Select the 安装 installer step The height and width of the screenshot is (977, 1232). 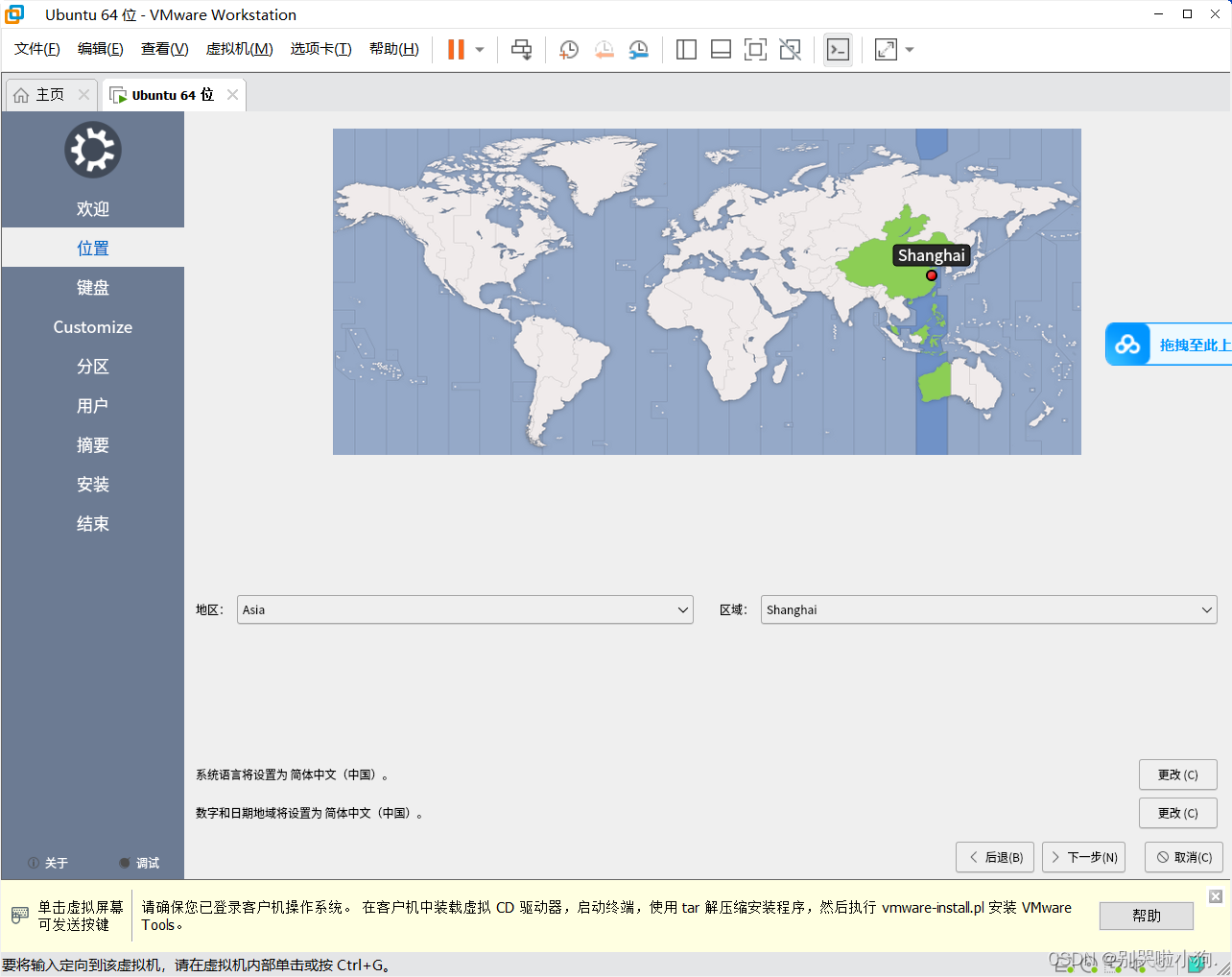tap(93, 484)
